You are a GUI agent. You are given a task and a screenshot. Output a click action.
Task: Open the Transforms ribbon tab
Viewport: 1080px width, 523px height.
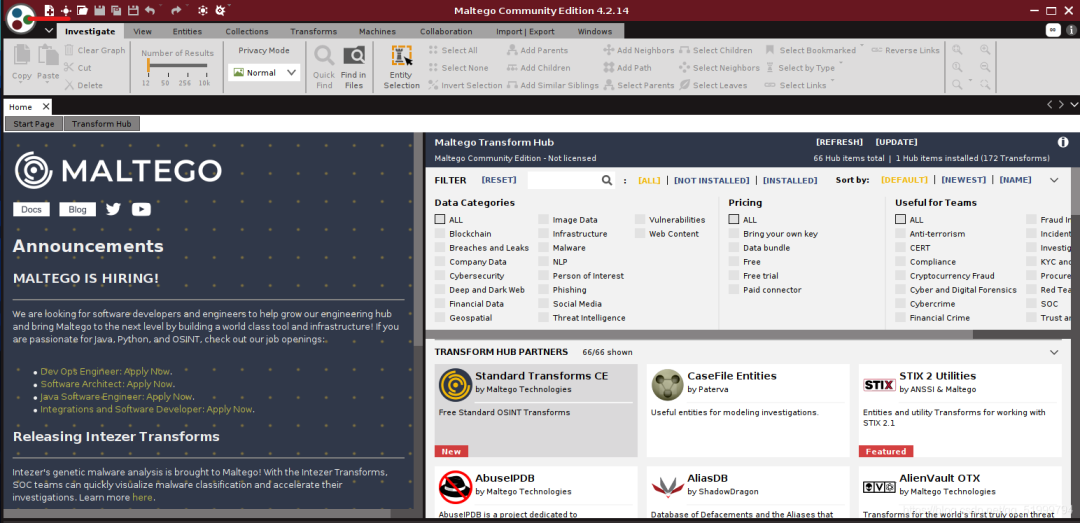313,32
